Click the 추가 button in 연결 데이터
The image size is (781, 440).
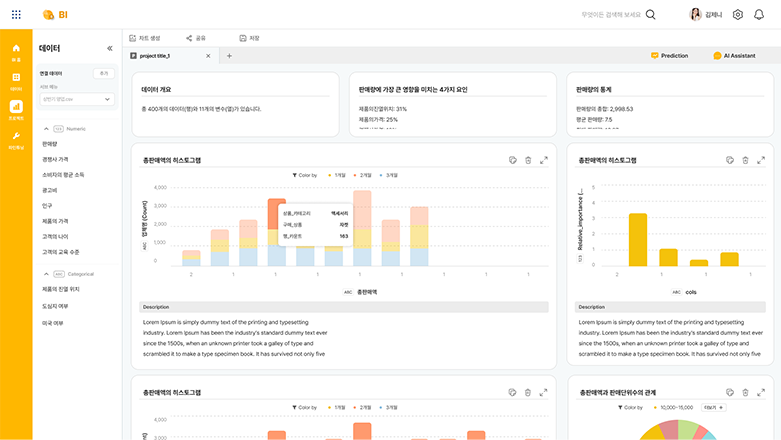(104, 73)
